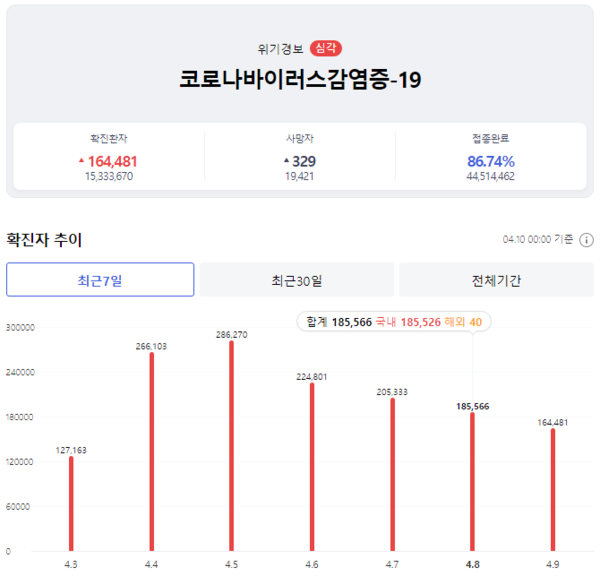Click the red 심각 alert badge
The height and width of the screenshot is (576, 600).
(326, 48)
